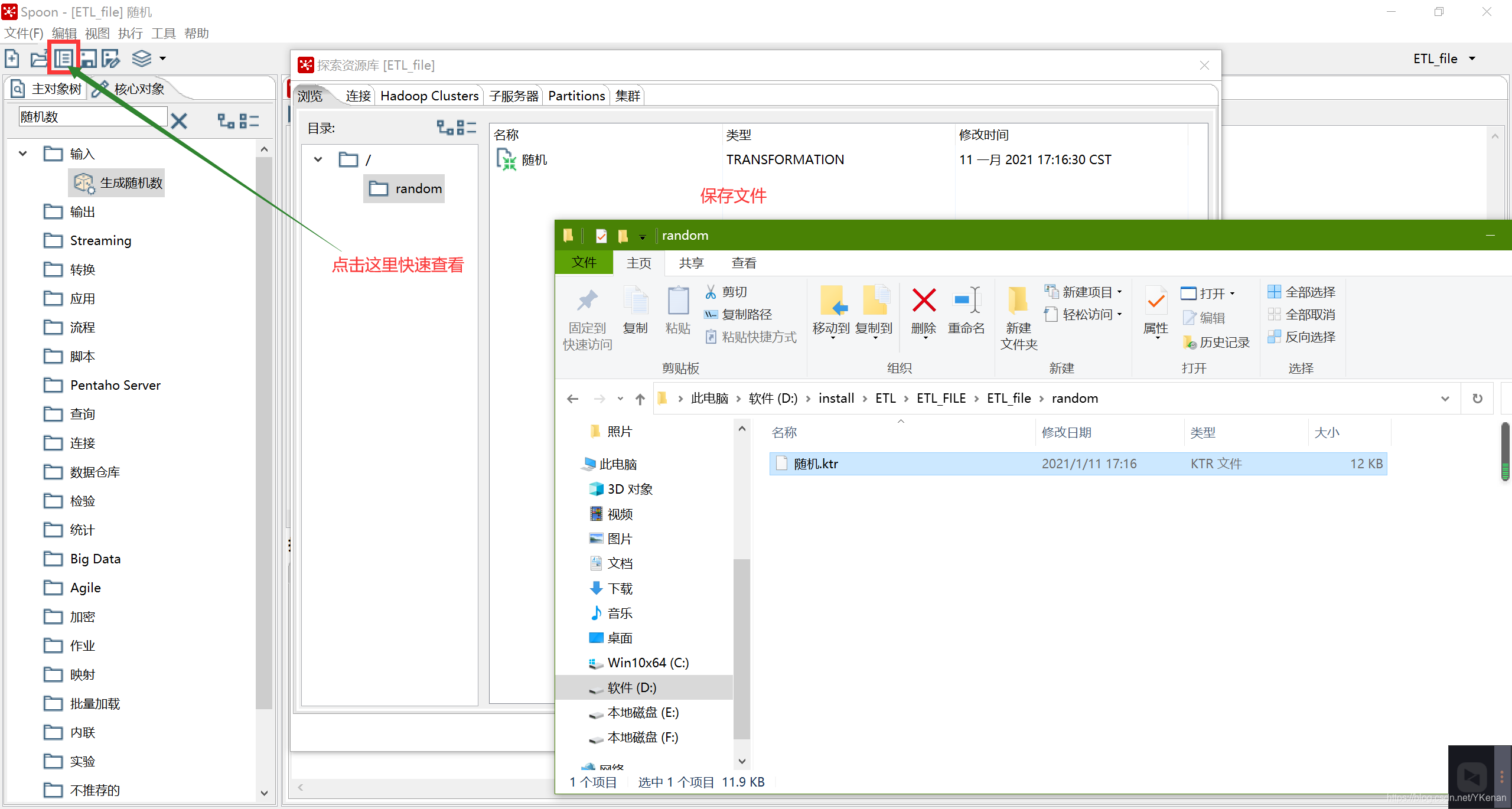Select the 随机 transformation in repository list

tap(533, 159)
